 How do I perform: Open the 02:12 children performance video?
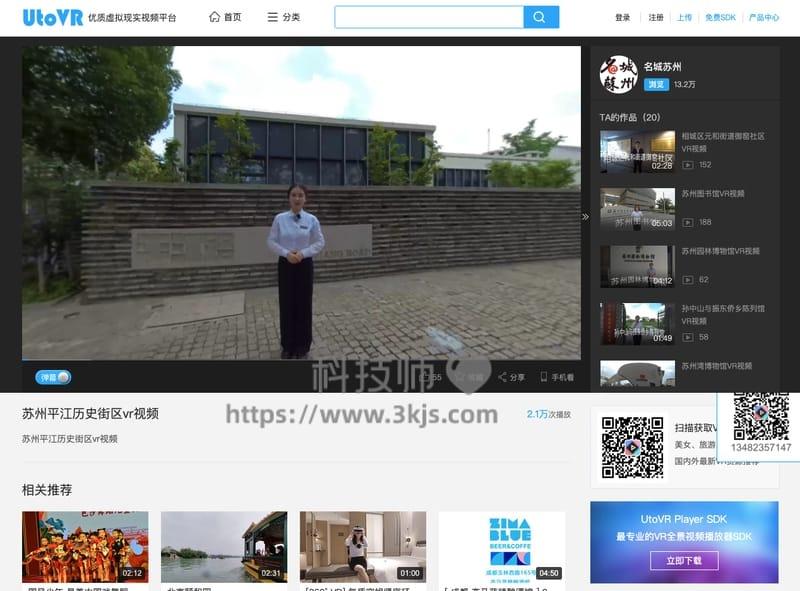(x=85, y=547)
